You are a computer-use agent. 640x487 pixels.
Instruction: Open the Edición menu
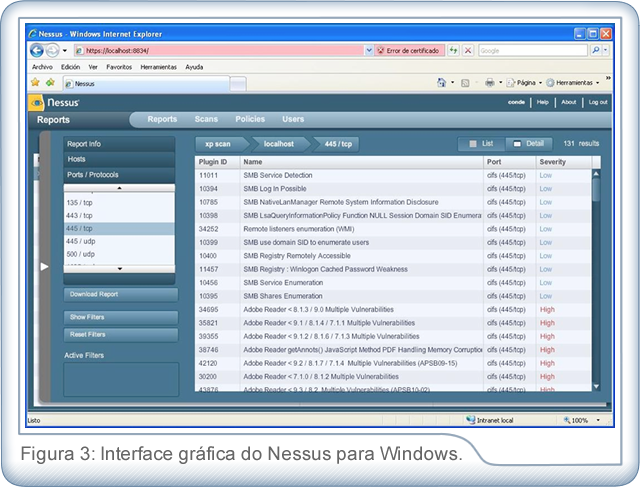(71, 67)
